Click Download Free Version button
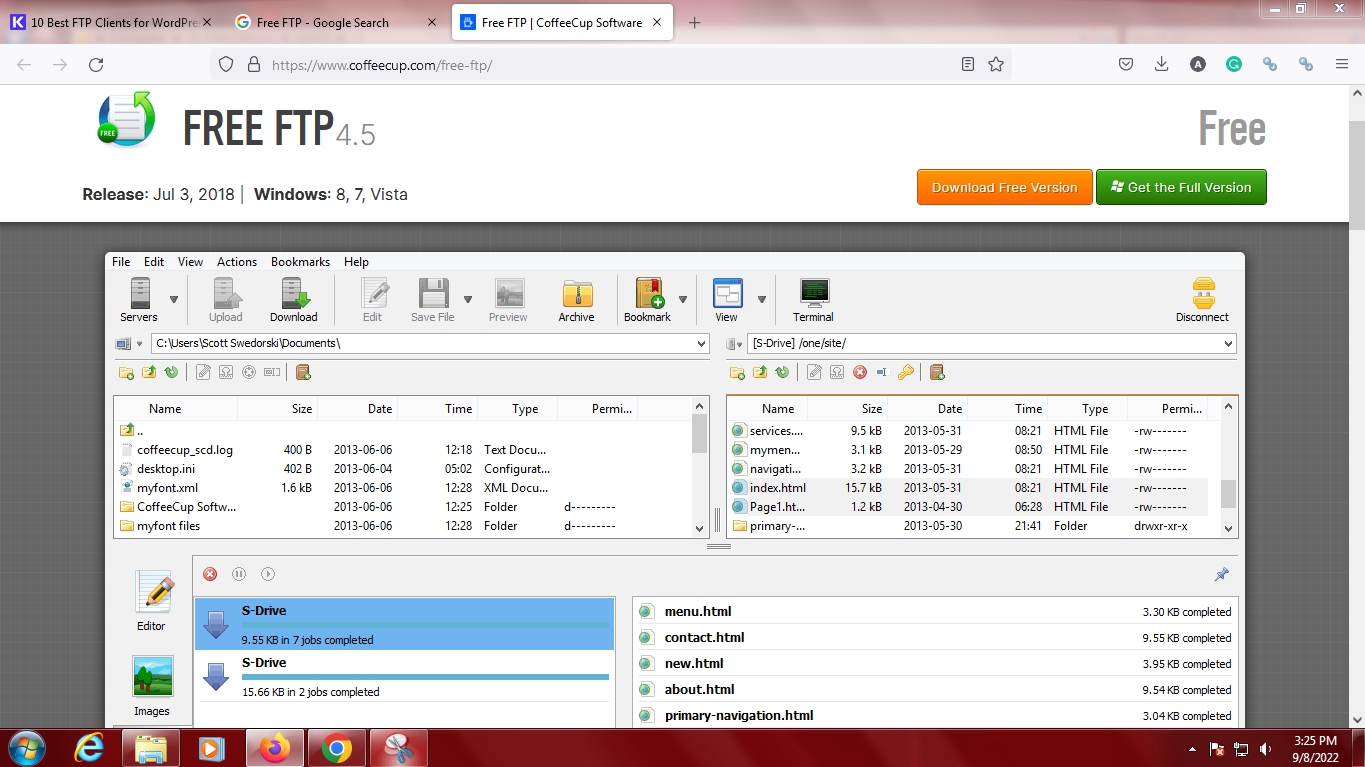 [x=1005, y=187]
